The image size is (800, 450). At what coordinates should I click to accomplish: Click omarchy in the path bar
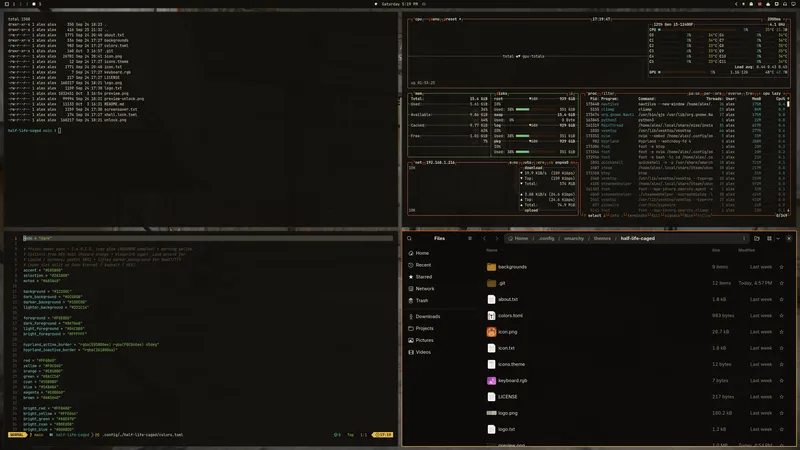click(x=573, y=238)
